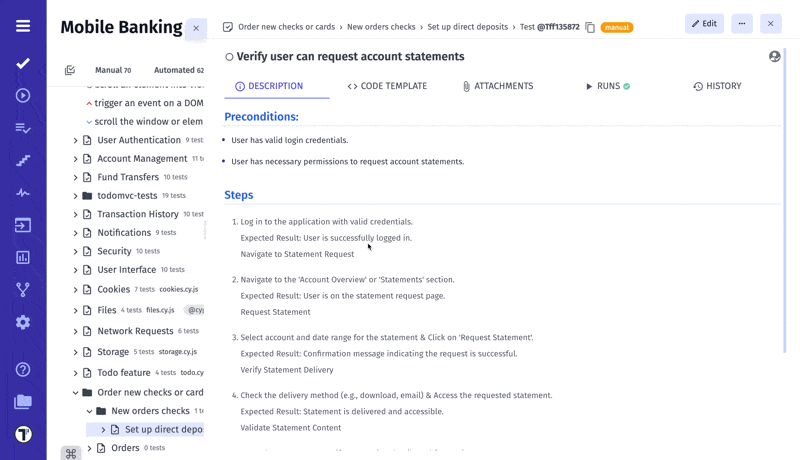
Task: Toggle the status circle beside test title
Action: tap(229, 58)
